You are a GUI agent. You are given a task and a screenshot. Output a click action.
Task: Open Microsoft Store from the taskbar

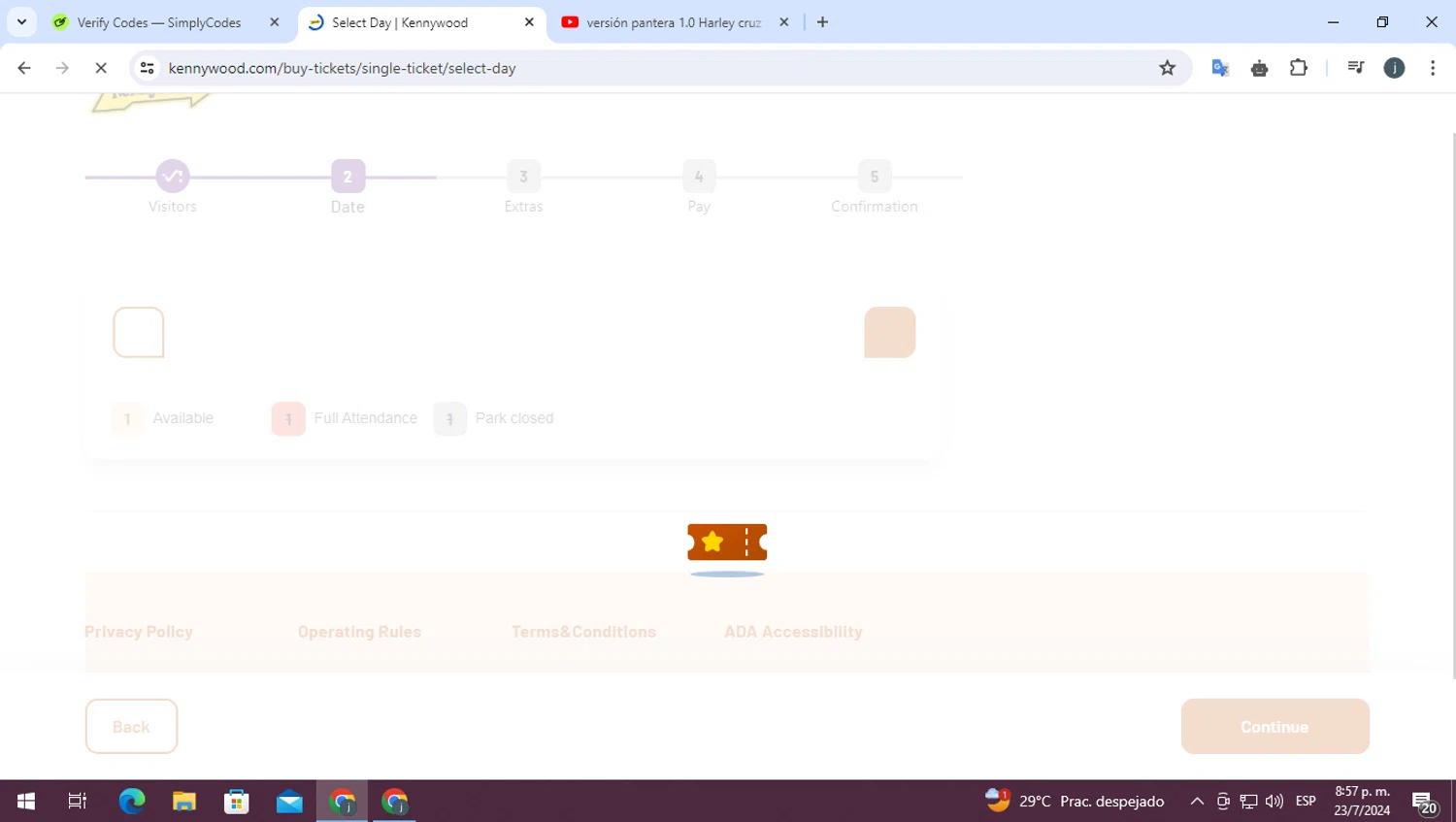point(237,801)
